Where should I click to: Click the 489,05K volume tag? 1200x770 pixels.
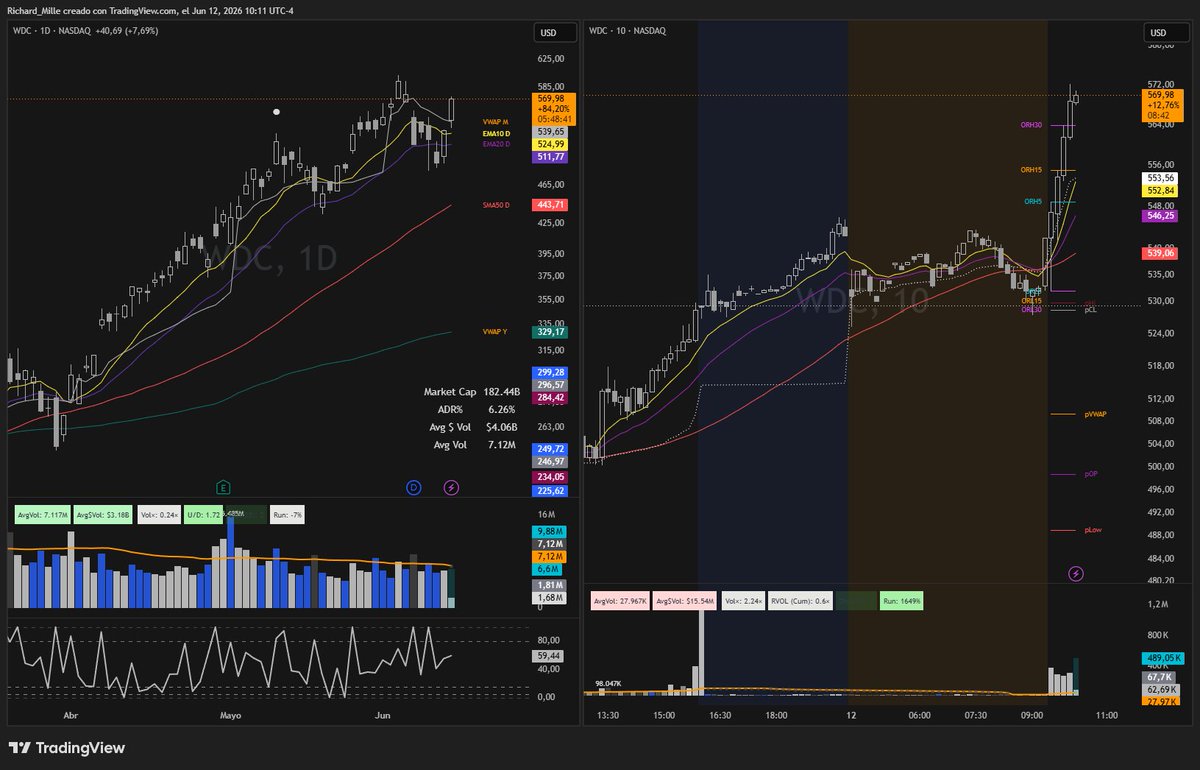1165,659
